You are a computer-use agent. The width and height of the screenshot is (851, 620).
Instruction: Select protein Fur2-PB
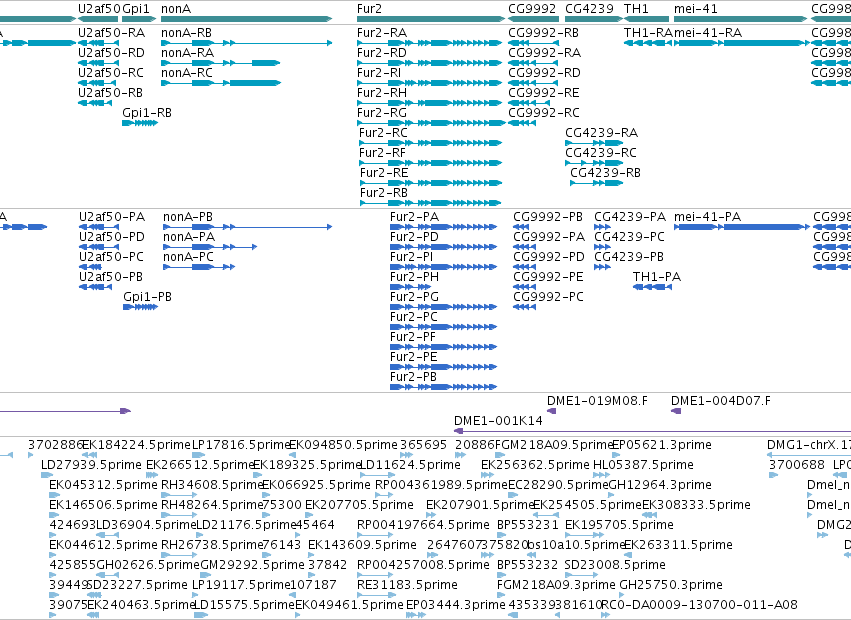pos(443,387)
